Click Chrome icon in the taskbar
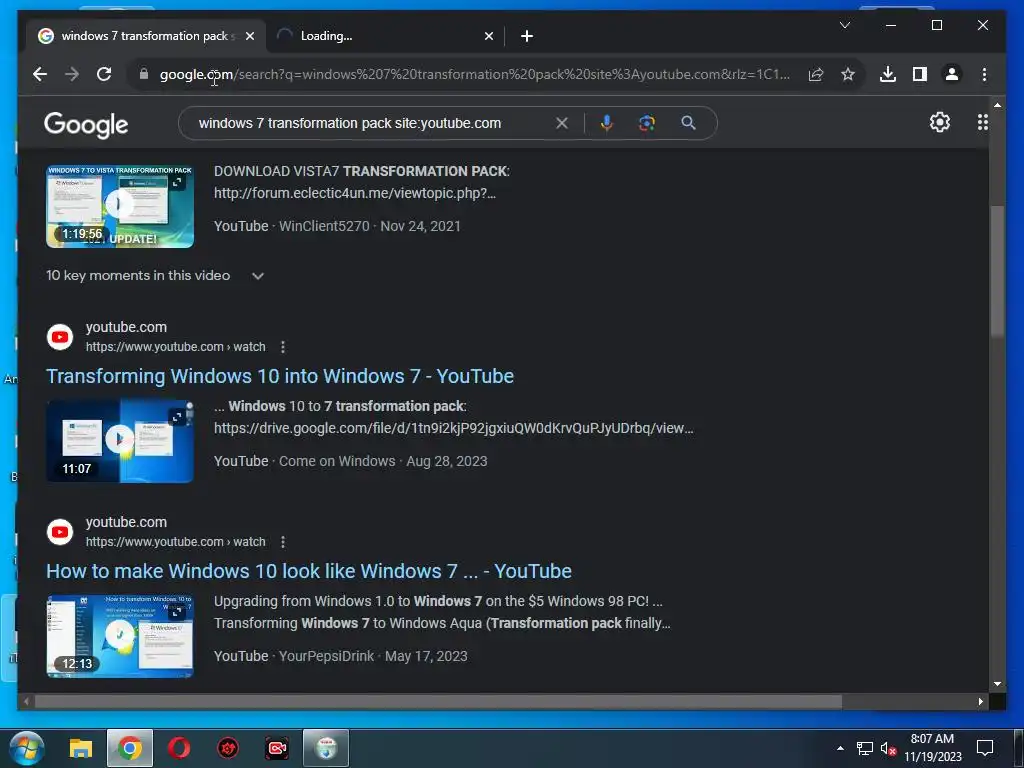The width and height of the screenshot is (1024, 768). point(130,748)
